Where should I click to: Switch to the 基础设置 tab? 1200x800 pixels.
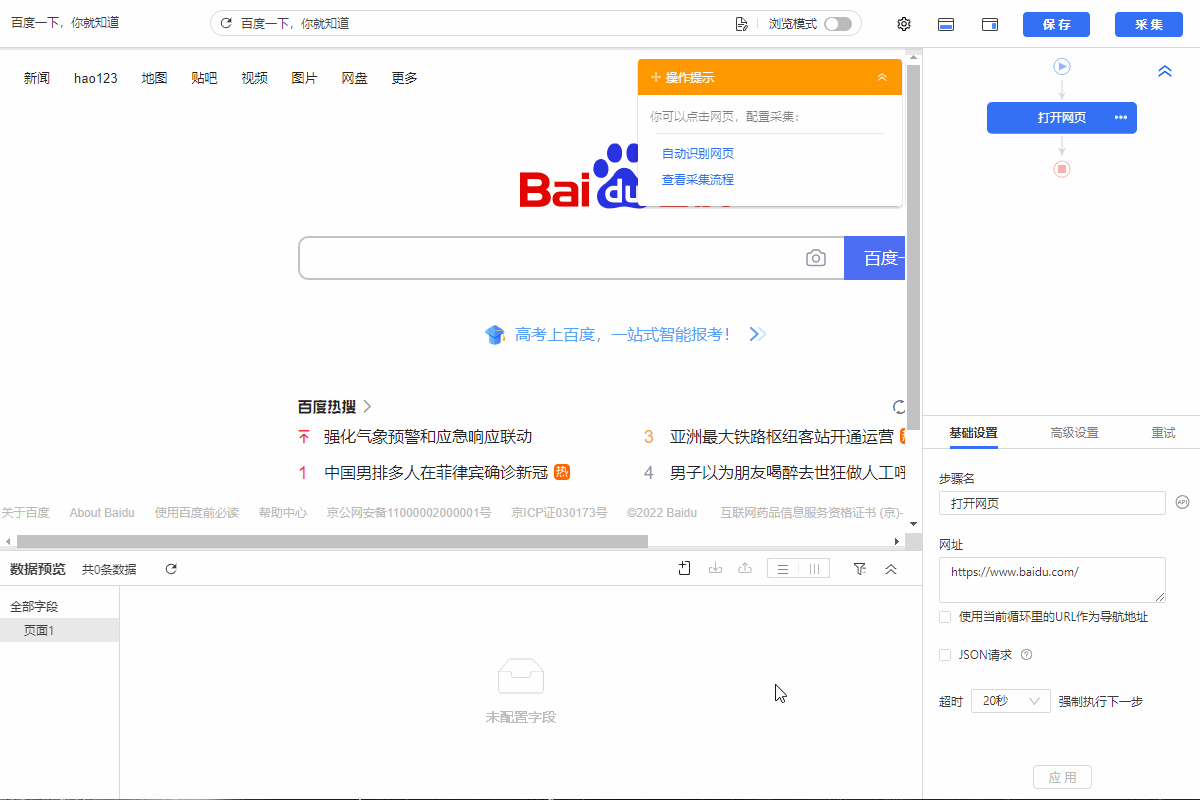[973, 433]
